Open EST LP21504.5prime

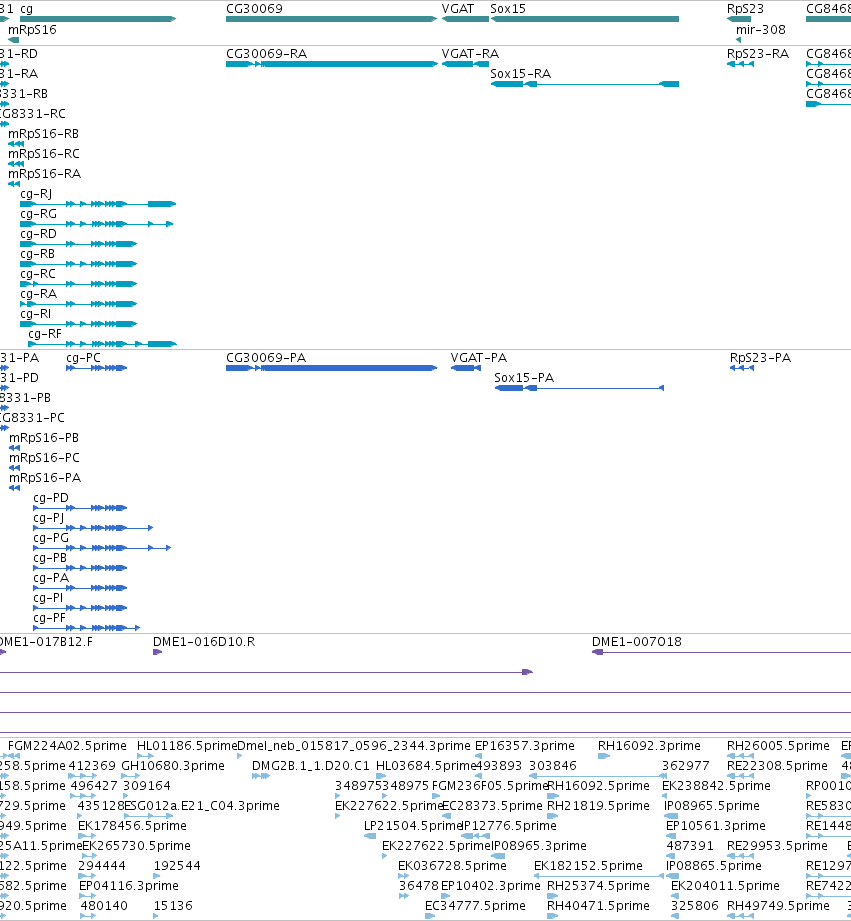(x=413, y=825)
